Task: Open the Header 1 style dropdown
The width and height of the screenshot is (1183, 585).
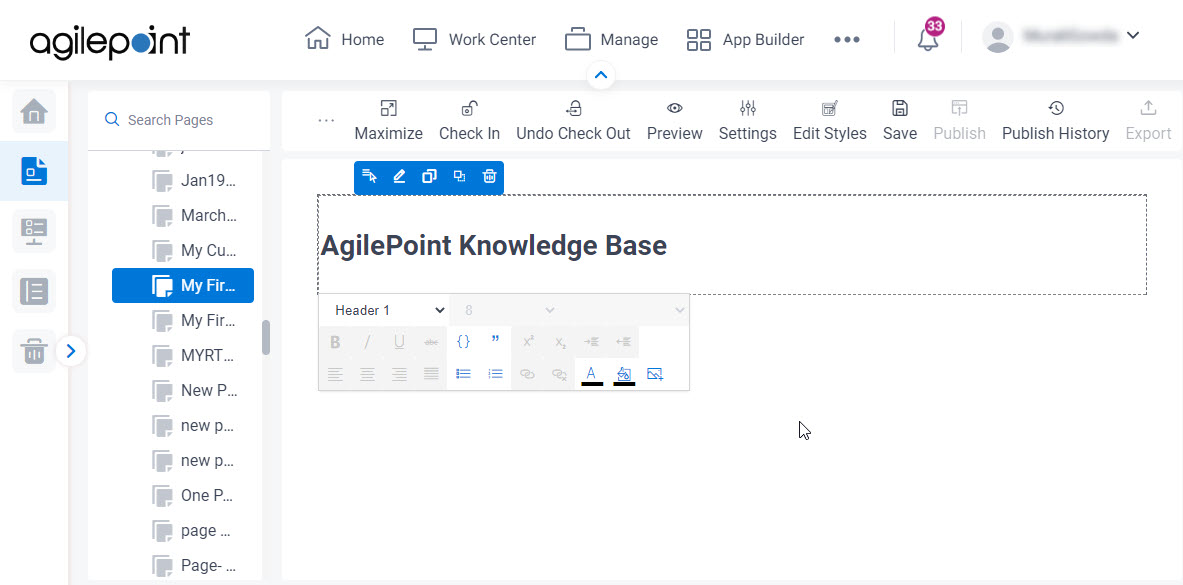Action: click(x=384, y=310)
